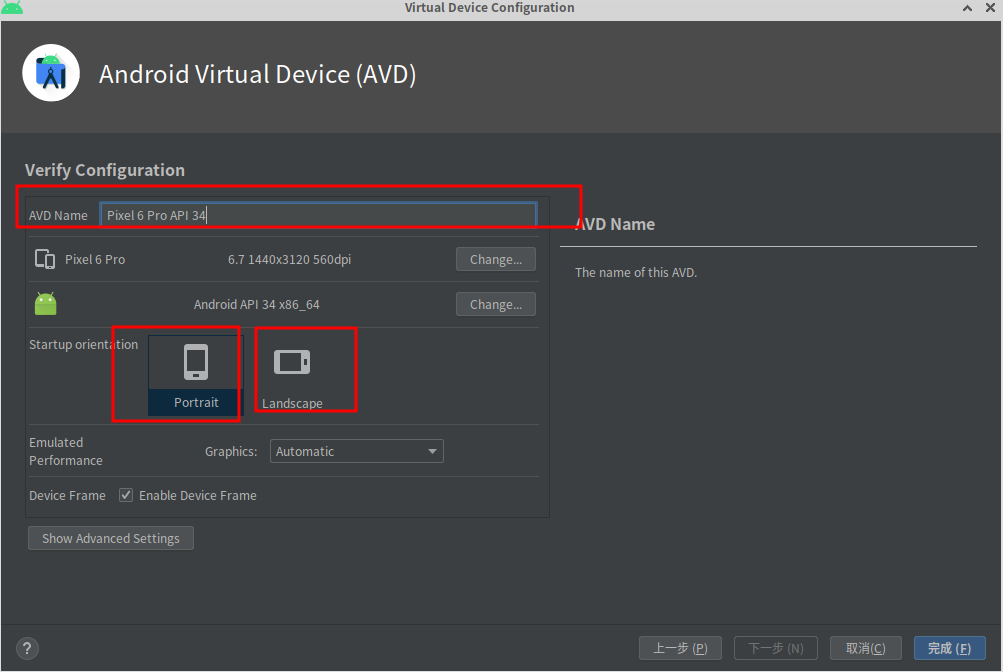Click the 下一步 (N) next button
1003x672 pixels.
click(x=776, y=648)
